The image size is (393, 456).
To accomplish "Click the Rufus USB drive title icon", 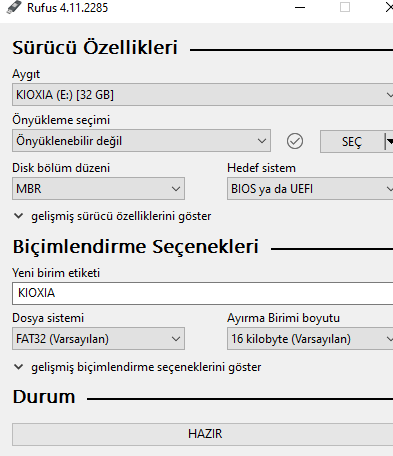I will [x=14, y=7].
